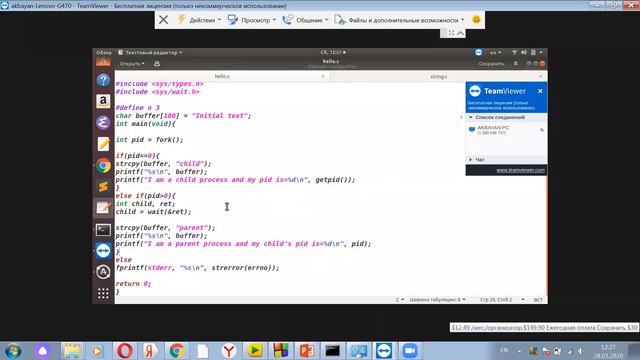Switch to the hello.c tab
The image size is (640, 360).
point(222,76)
